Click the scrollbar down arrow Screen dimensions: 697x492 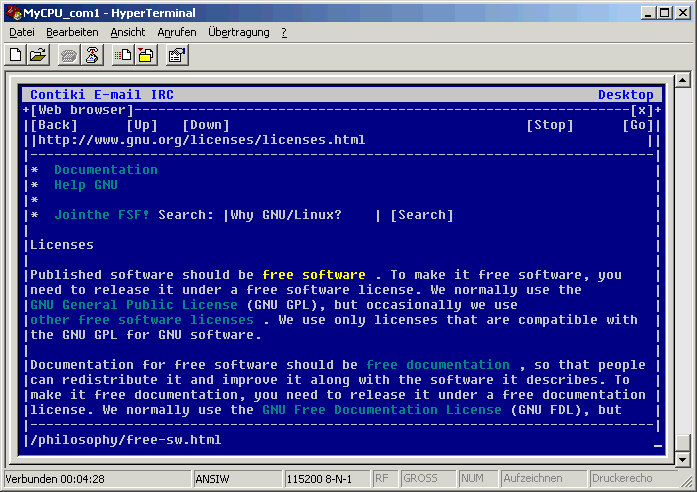pyautogui.click(x=683, y=459)
